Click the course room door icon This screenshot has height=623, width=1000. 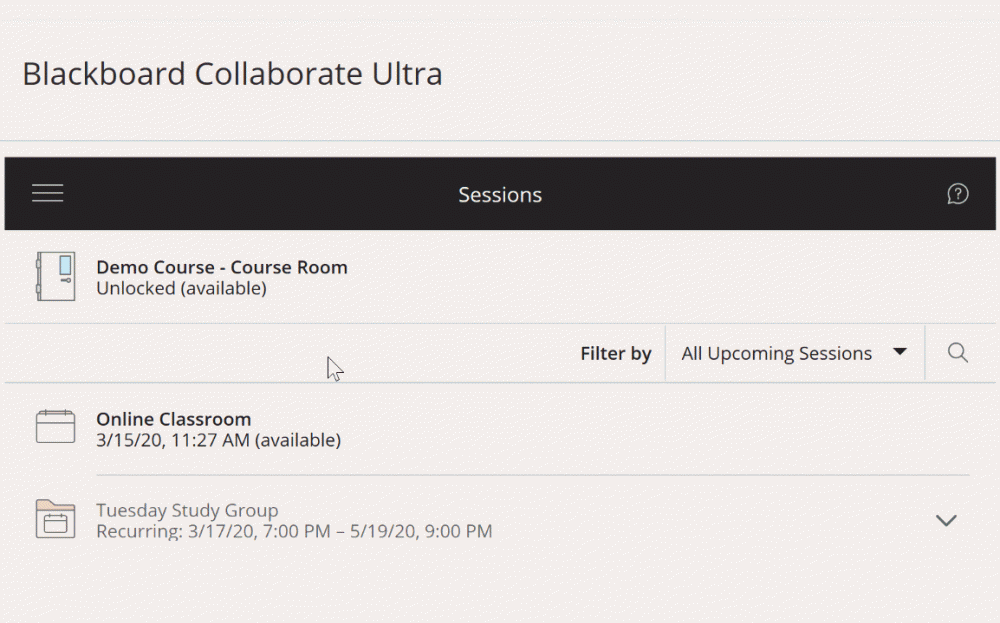point(55,277)
